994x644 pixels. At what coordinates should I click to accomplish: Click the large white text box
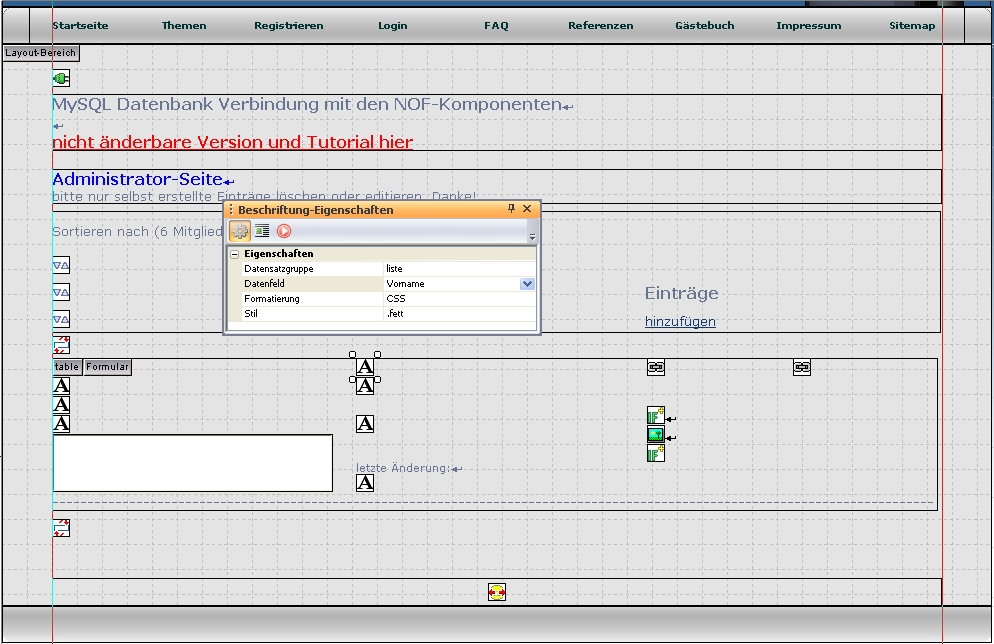click(x=192, y=463)
